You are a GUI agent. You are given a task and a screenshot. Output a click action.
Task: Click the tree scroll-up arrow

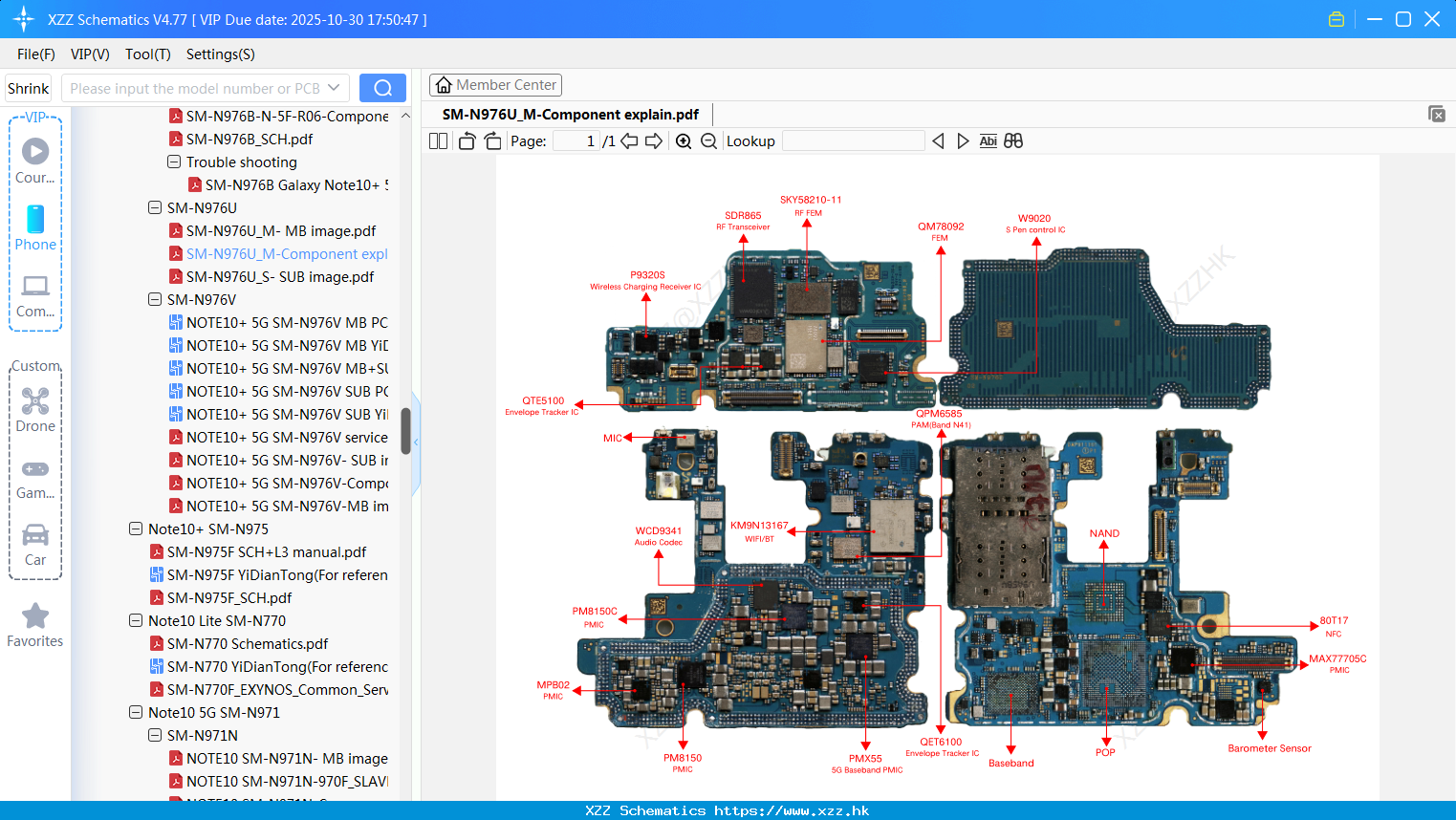[405, 116]
